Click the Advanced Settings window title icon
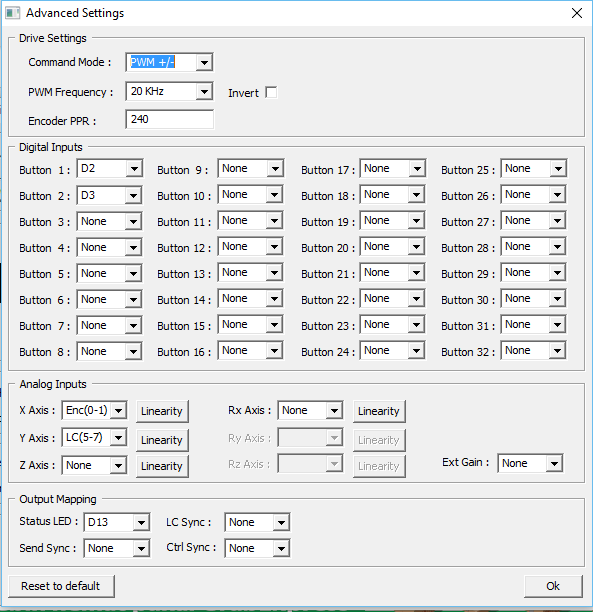 tap(12, 13)
